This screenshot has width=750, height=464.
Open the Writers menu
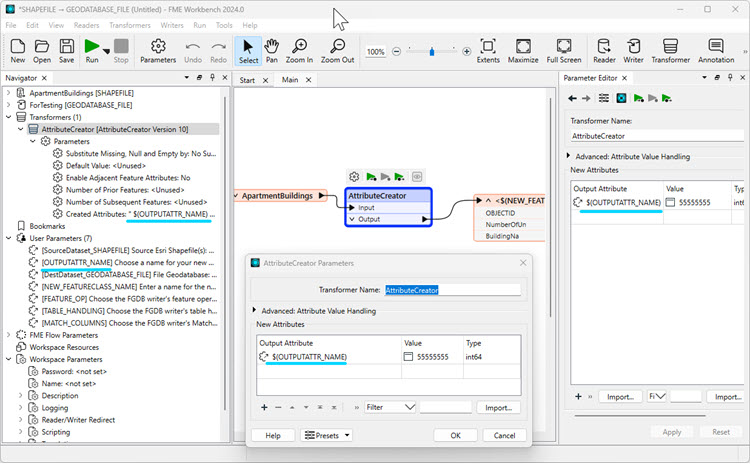pyautogui.click(x=172, y=25)
